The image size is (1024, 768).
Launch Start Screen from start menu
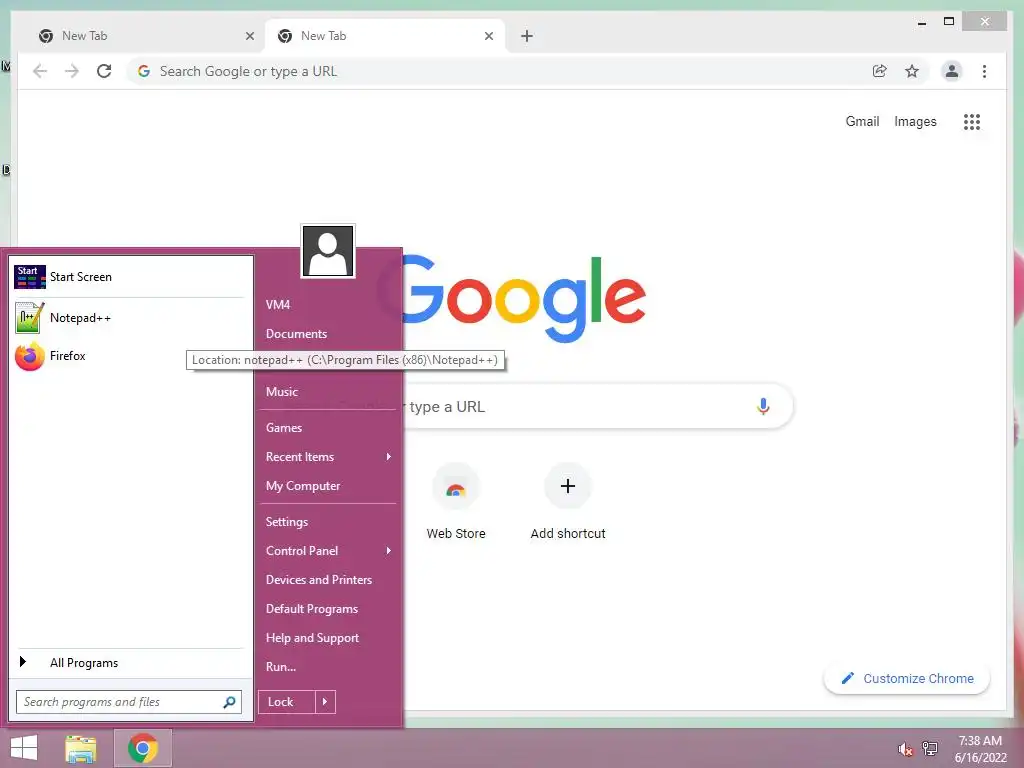129,277
